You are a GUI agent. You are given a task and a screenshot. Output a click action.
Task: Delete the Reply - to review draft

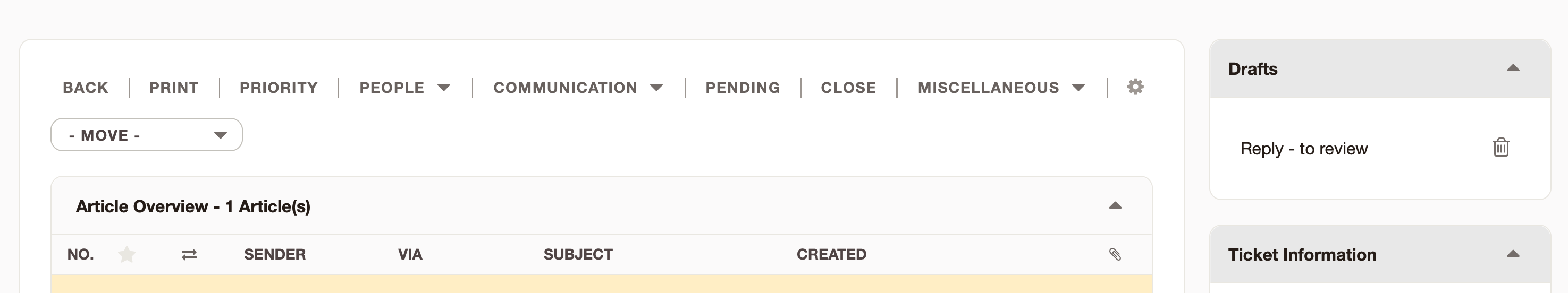(1500, 148)
